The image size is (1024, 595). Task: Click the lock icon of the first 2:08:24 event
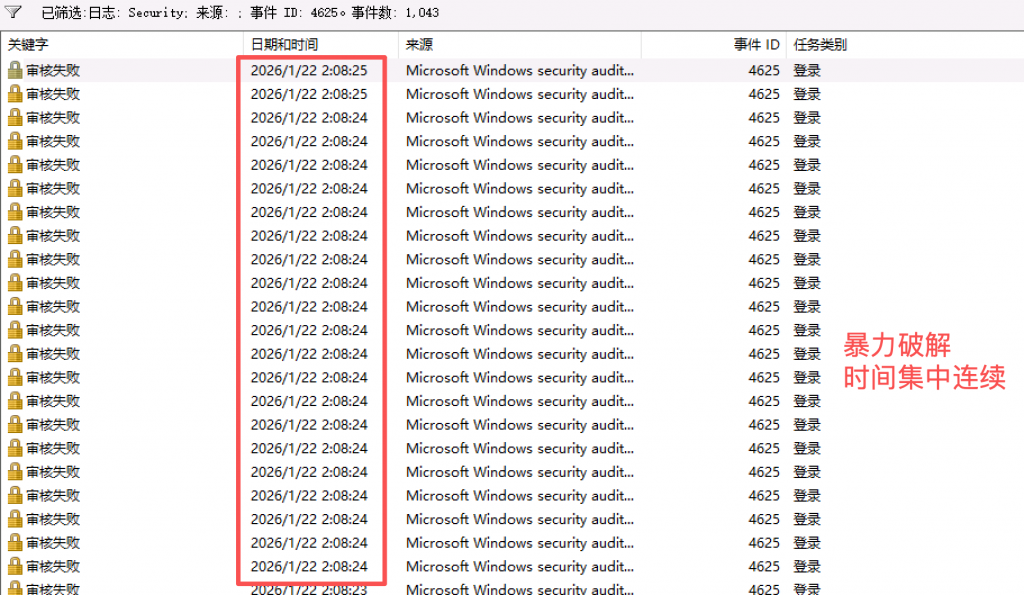15,118
